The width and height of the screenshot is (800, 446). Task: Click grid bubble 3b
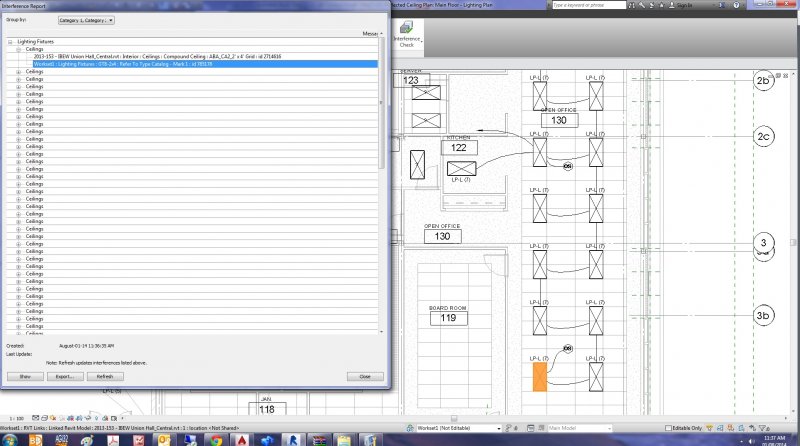[x=763, y=315]
